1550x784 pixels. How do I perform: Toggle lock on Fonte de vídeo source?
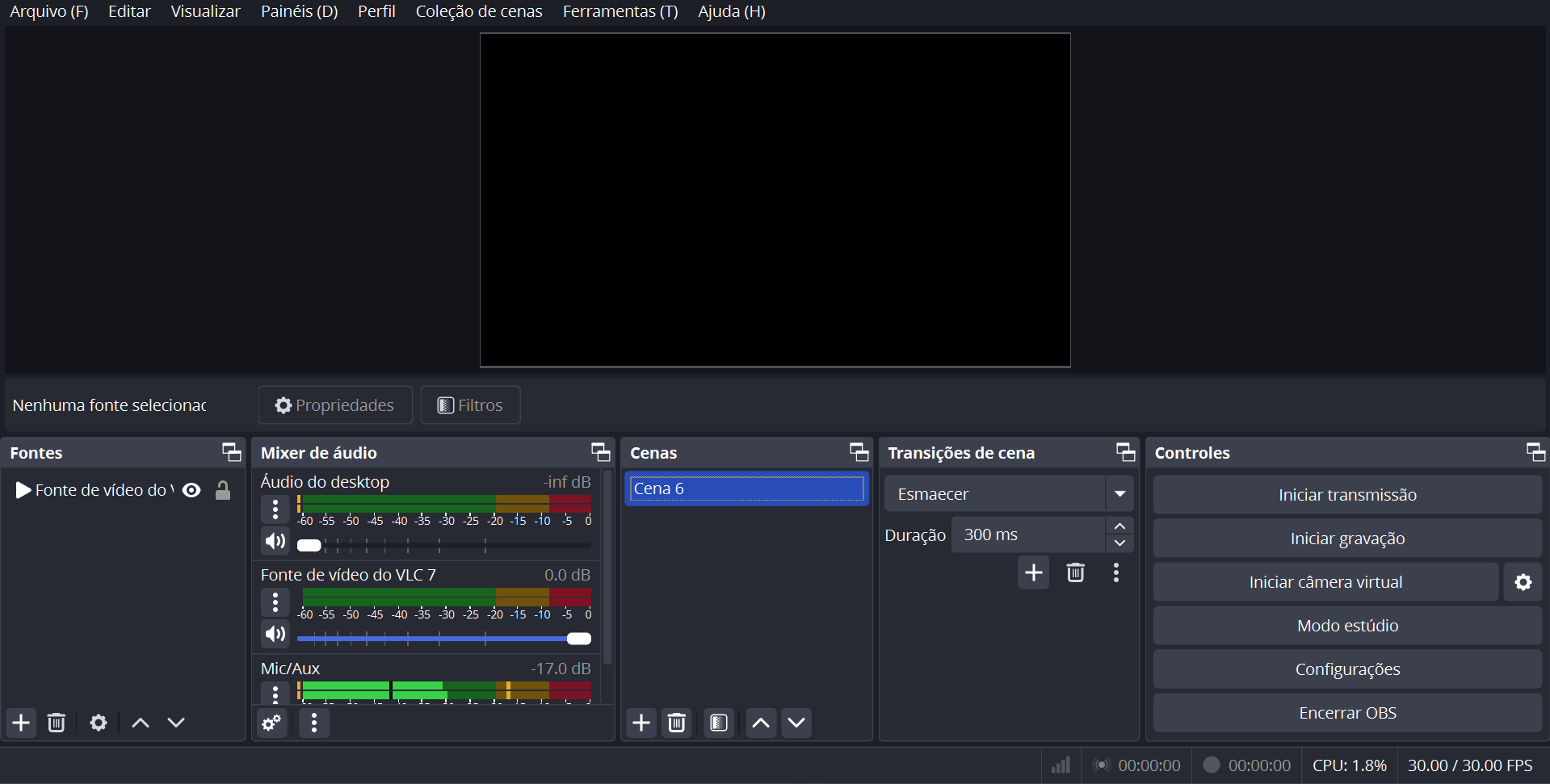tap(223, 490)
